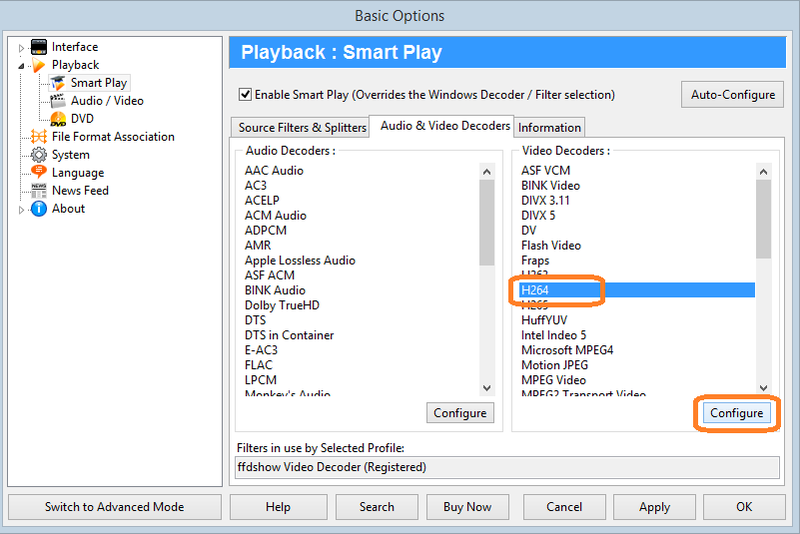Screen dimensions: 800x534
Task: Click the Language speech bubble icon
Action: pyautogui.click(x=39, y=173)
